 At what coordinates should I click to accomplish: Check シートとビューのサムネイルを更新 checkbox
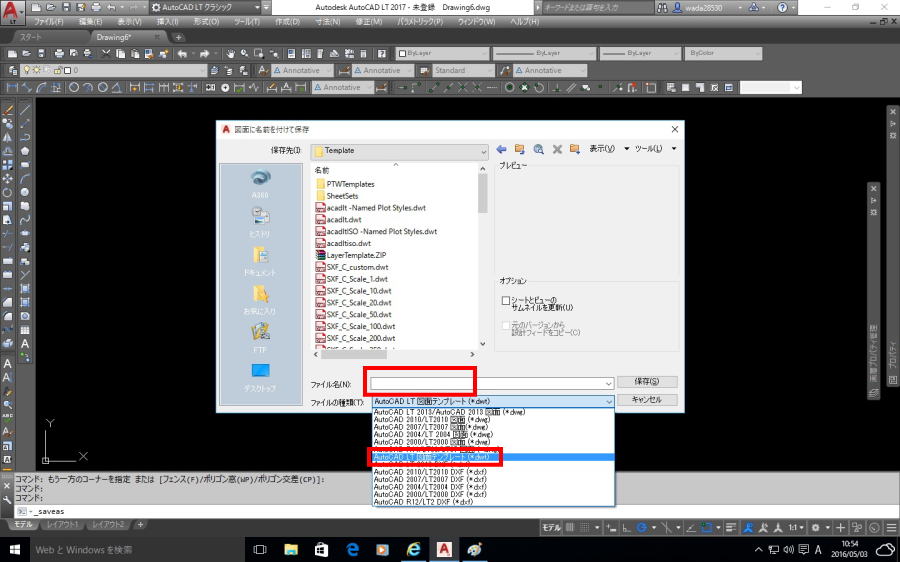point(505,300)
